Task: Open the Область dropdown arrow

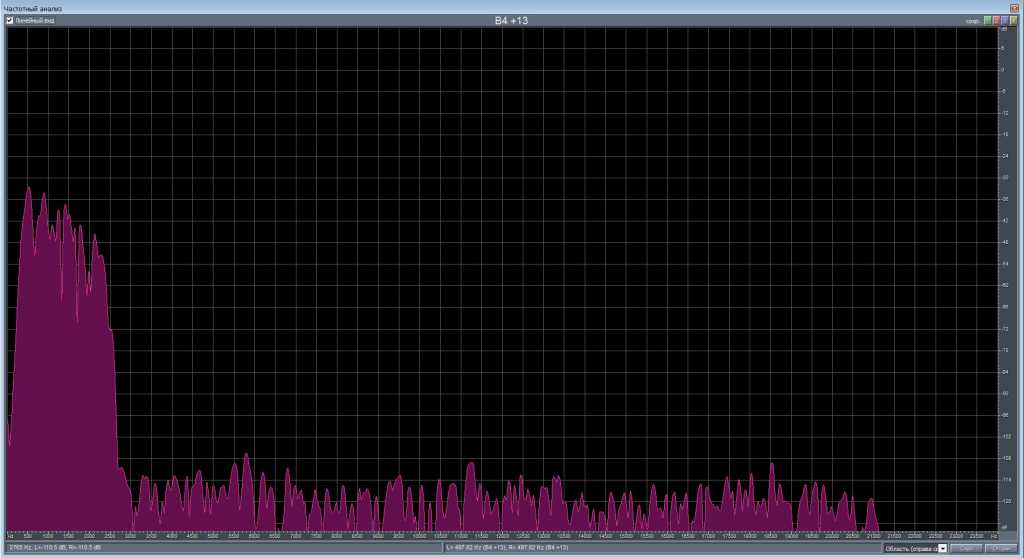Action: tap(942, 548)
